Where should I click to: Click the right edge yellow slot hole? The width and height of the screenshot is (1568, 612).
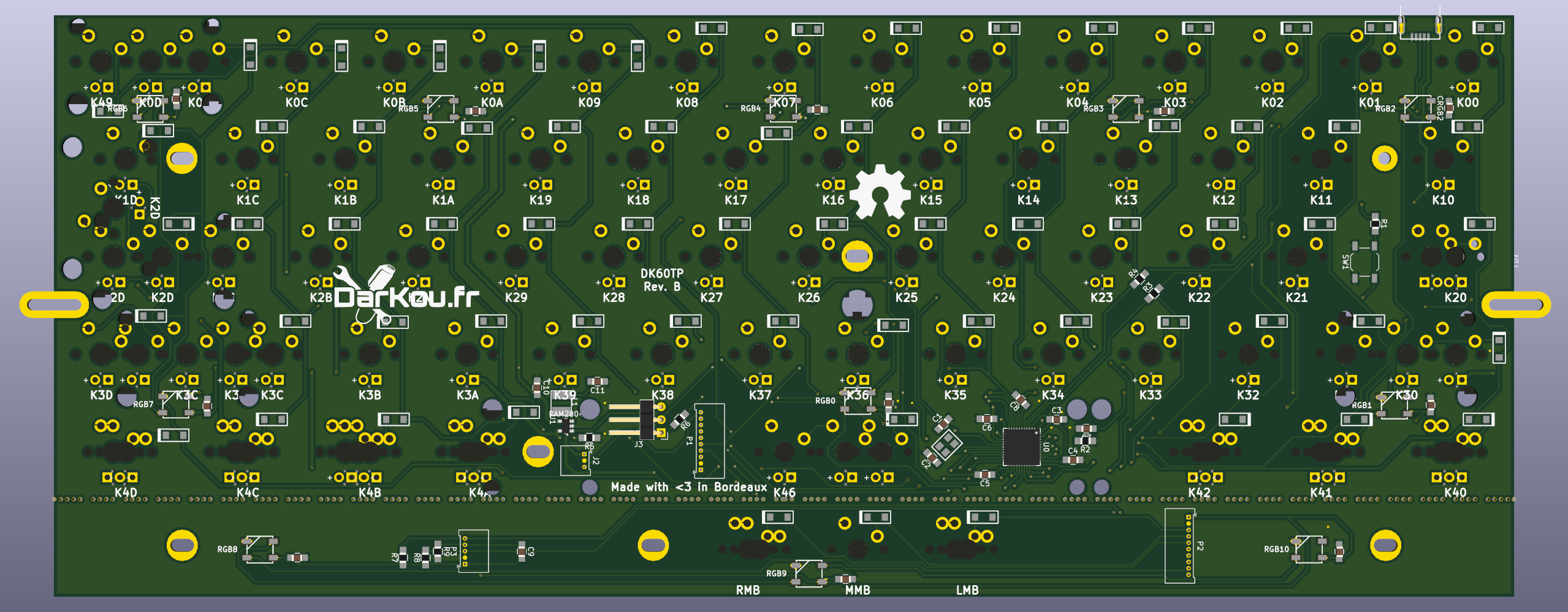(x=1517, y=304)
